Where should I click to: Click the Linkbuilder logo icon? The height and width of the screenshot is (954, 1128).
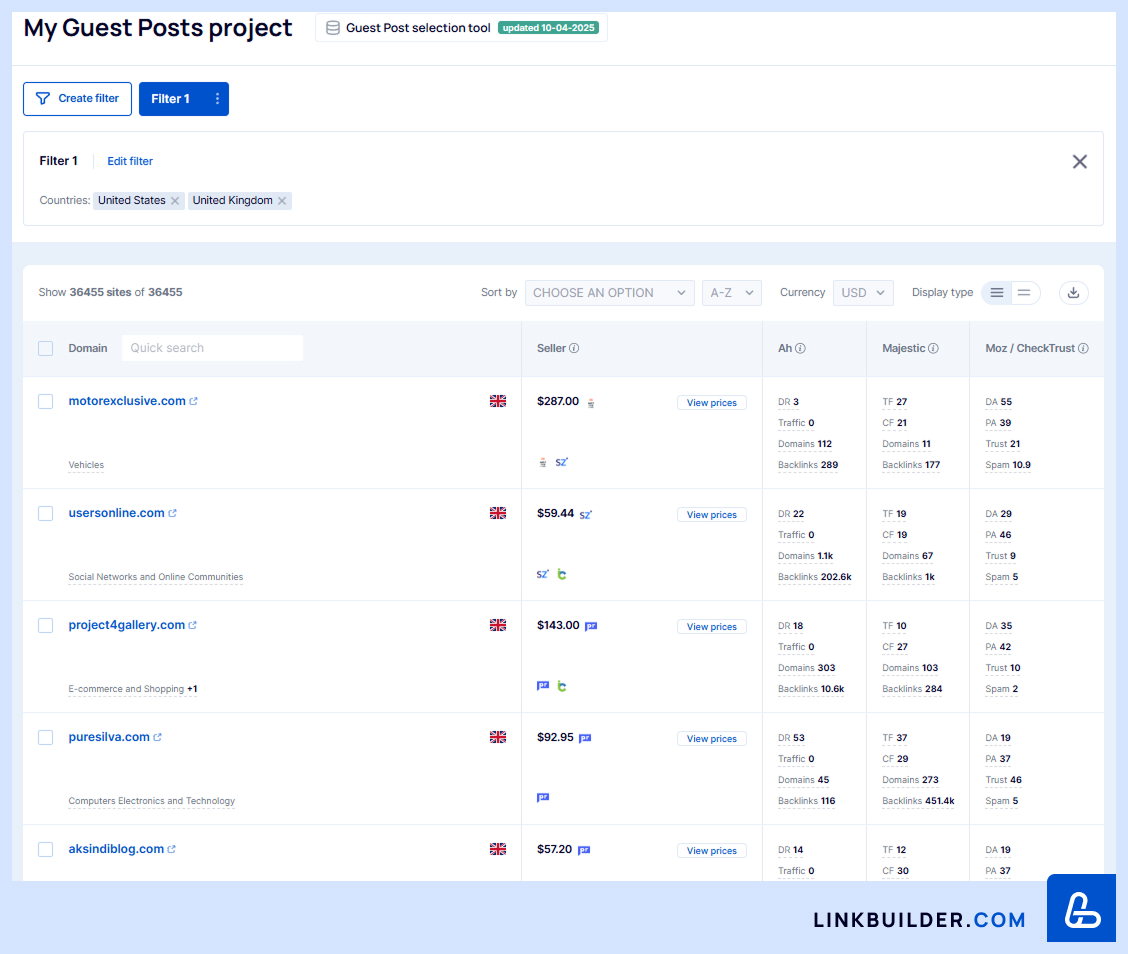pos(1081,909)
